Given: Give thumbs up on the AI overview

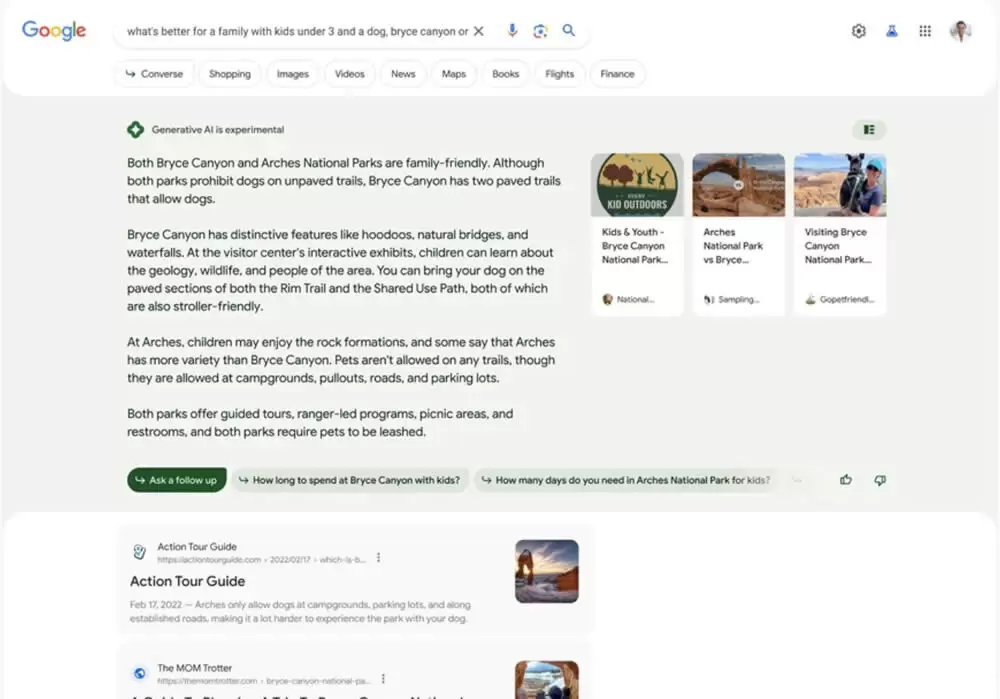Looking at the screenshot, I should [x=846, y=480].
